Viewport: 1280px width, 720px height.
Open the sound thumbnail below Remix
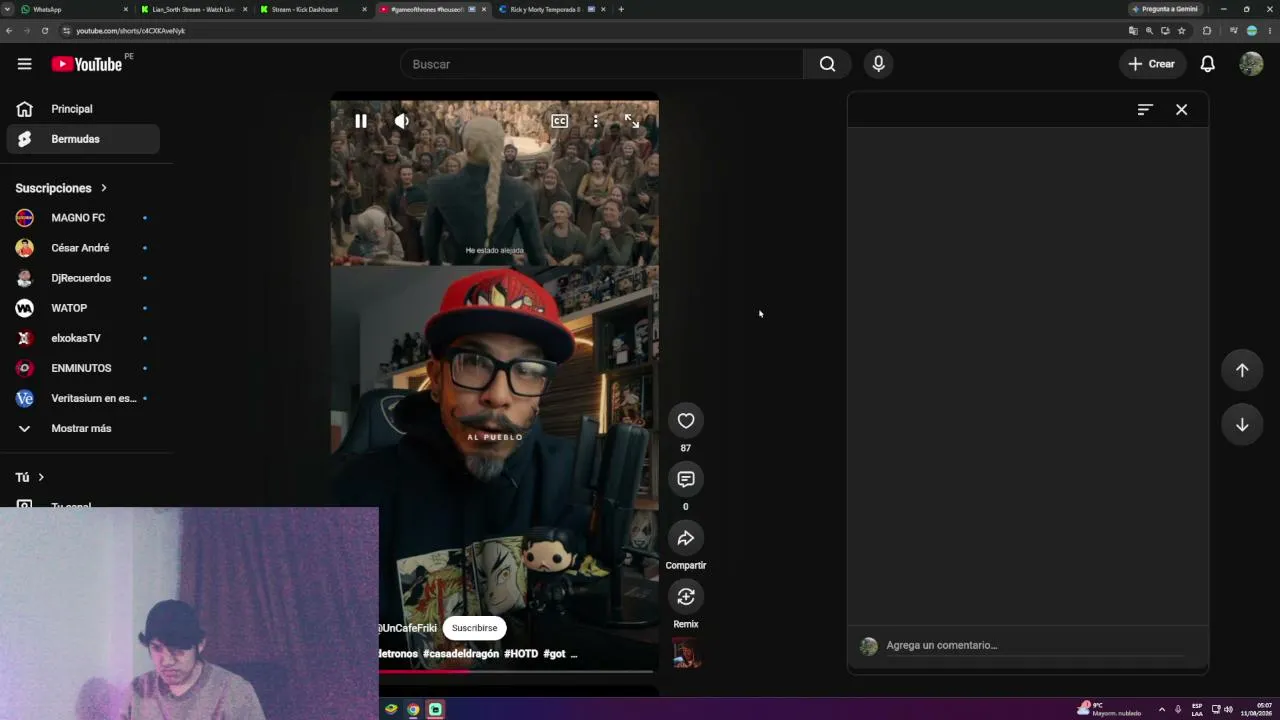coord(686,653)
